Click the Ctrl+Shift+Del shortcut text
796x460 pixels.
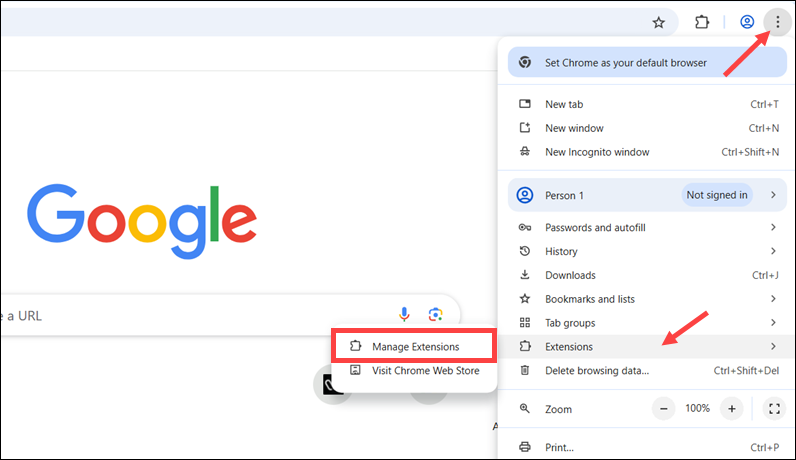click(x=746, y=371)
